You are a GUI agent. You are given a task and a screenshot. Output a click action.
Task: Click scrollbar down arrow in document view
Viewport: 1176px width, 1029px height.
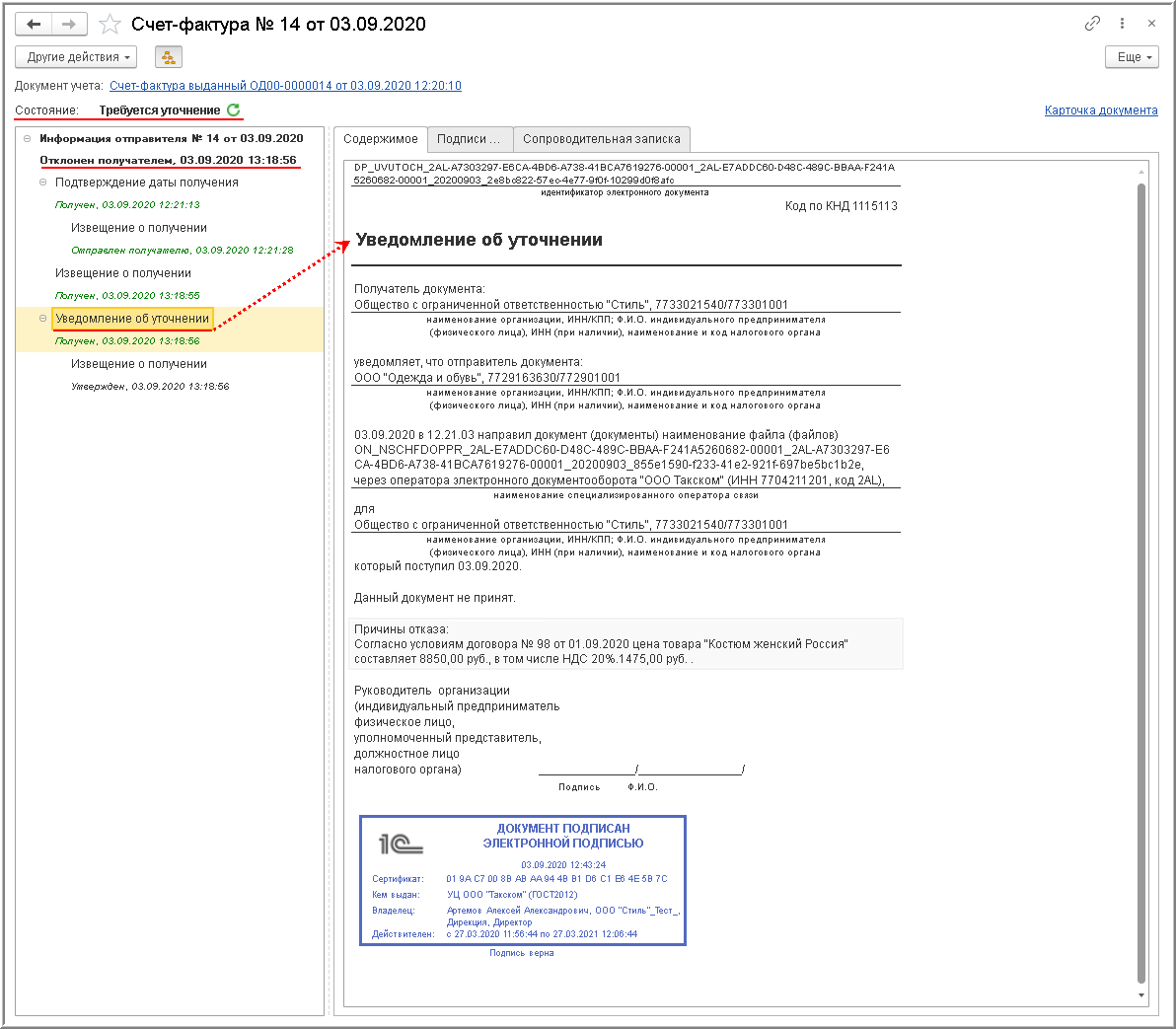pyautogui.click(x=1141, y=996)
